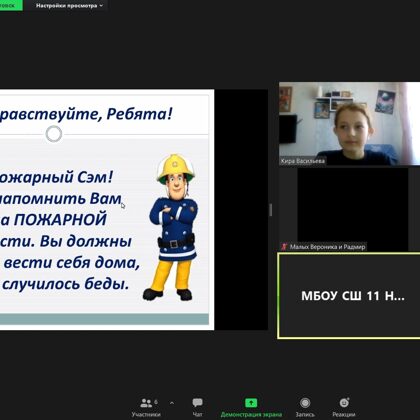This screenshot has height=420, width=420.
Task: Click muted microphone icon on Малых Вероника tile
Action: (284, 247)
